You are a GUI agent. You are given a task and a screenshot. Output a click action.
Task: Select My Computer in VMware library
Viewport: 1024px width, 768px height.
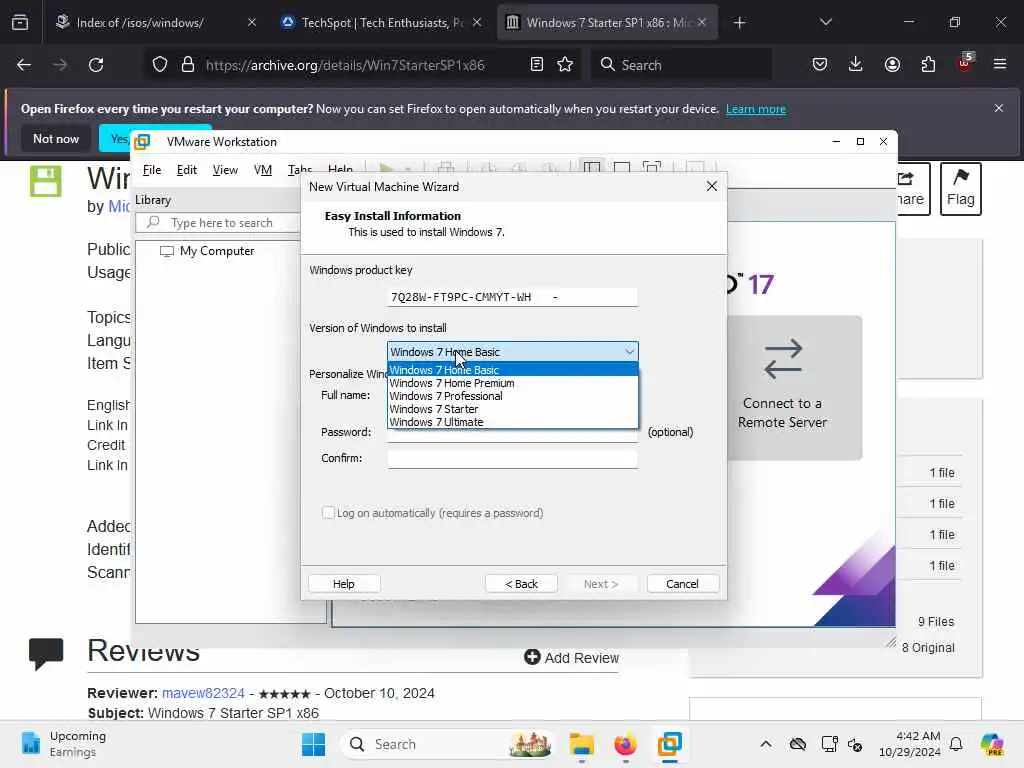[208, 251]
